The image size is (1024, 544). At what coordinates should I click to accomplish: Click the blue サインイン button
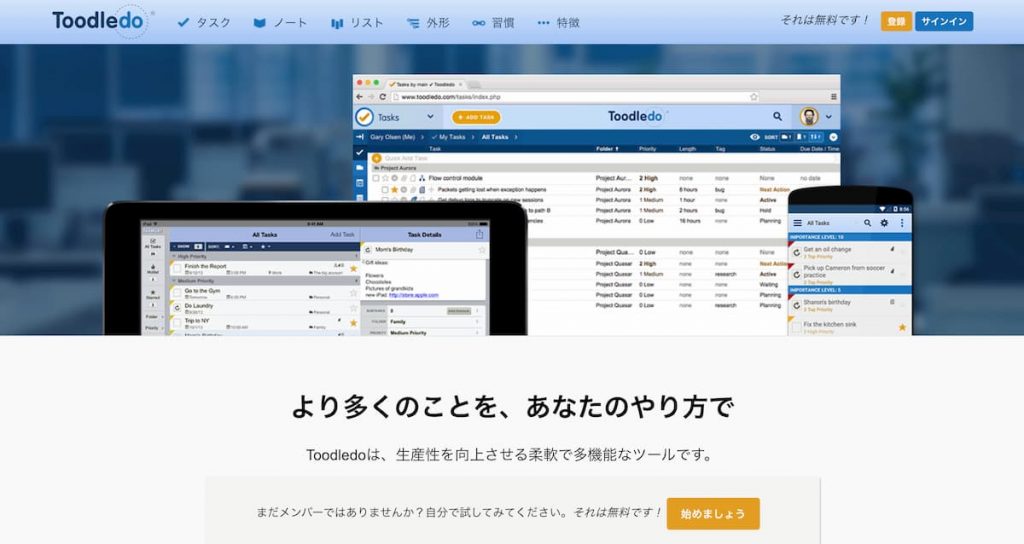944,22
